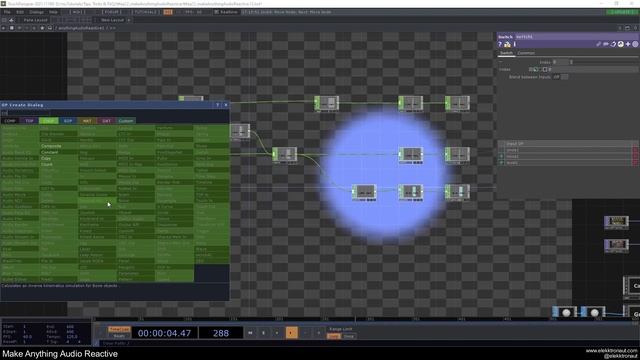
Task: Select the TimeCode display mode
Action: pyautogui.click(x=119, y=329)
